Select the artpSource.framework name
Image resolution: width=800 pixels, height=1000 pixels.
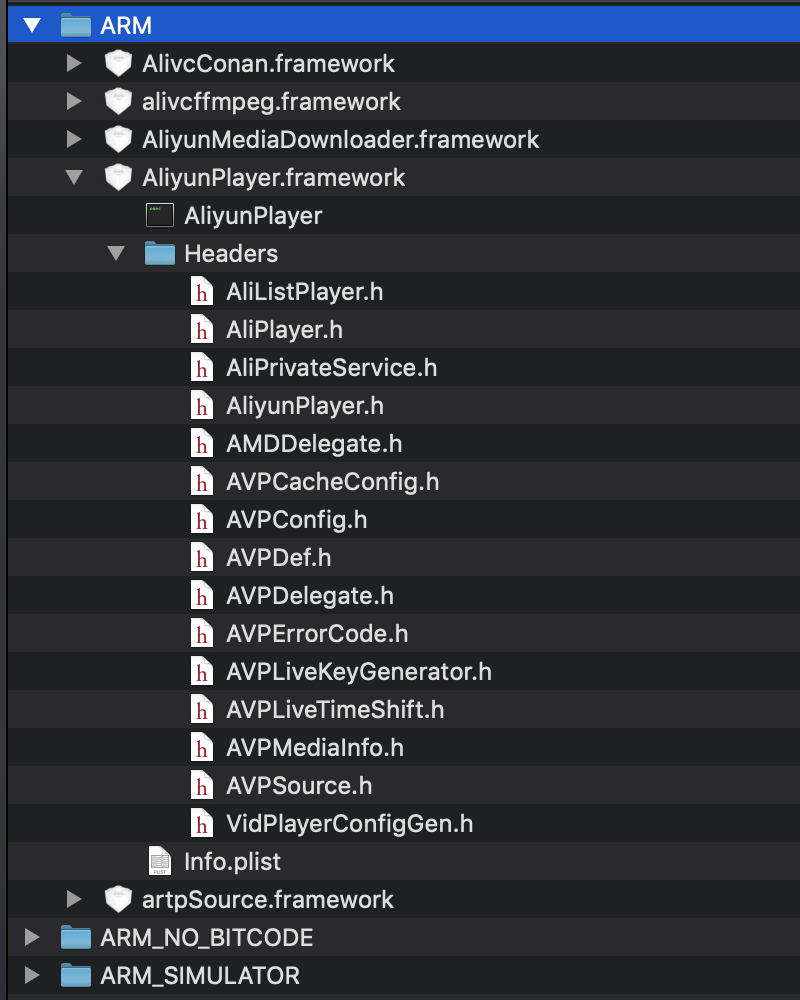(x=268, y=899)
